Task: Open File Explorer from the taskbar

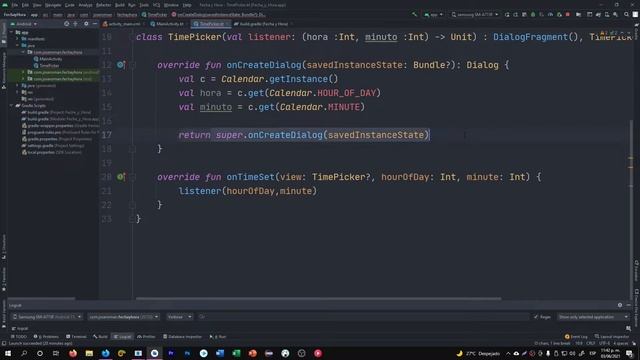Action: tap(89, 353)
